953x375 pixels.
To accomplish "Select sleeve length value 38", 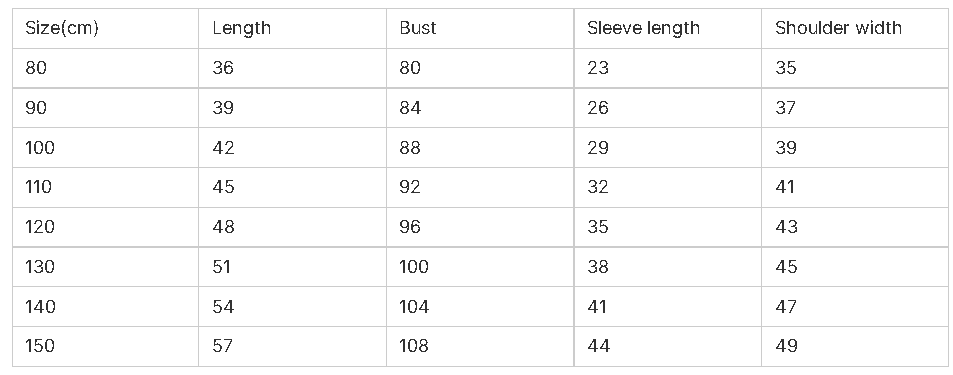I will pos(668,267).
